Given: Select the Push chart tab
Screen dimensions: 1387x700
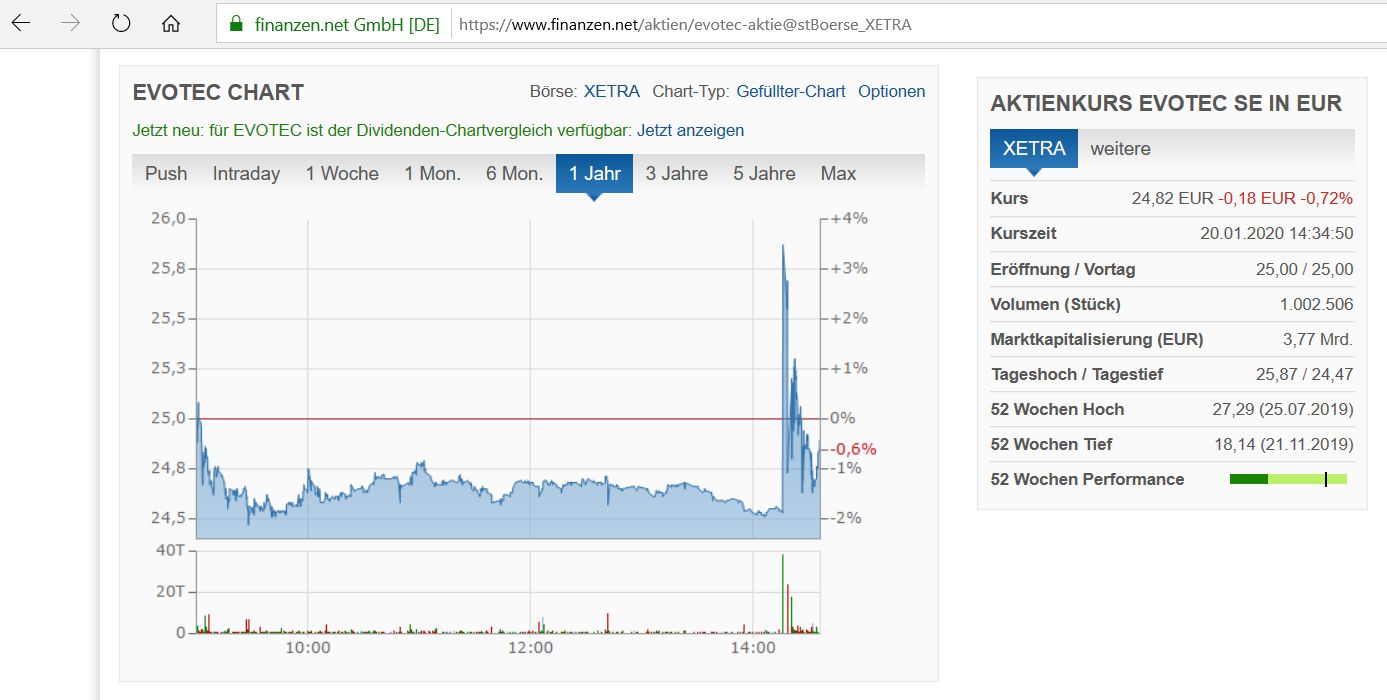Looking at the screenshot, I should point(166,173).
